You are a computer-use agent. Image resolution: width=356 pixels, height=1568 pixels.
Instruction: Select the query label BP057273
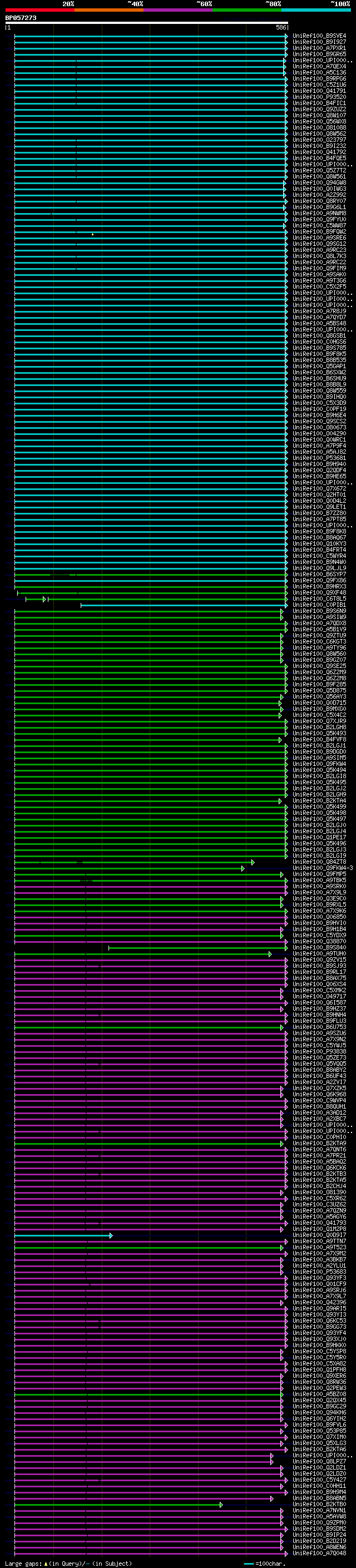point(21,18)
